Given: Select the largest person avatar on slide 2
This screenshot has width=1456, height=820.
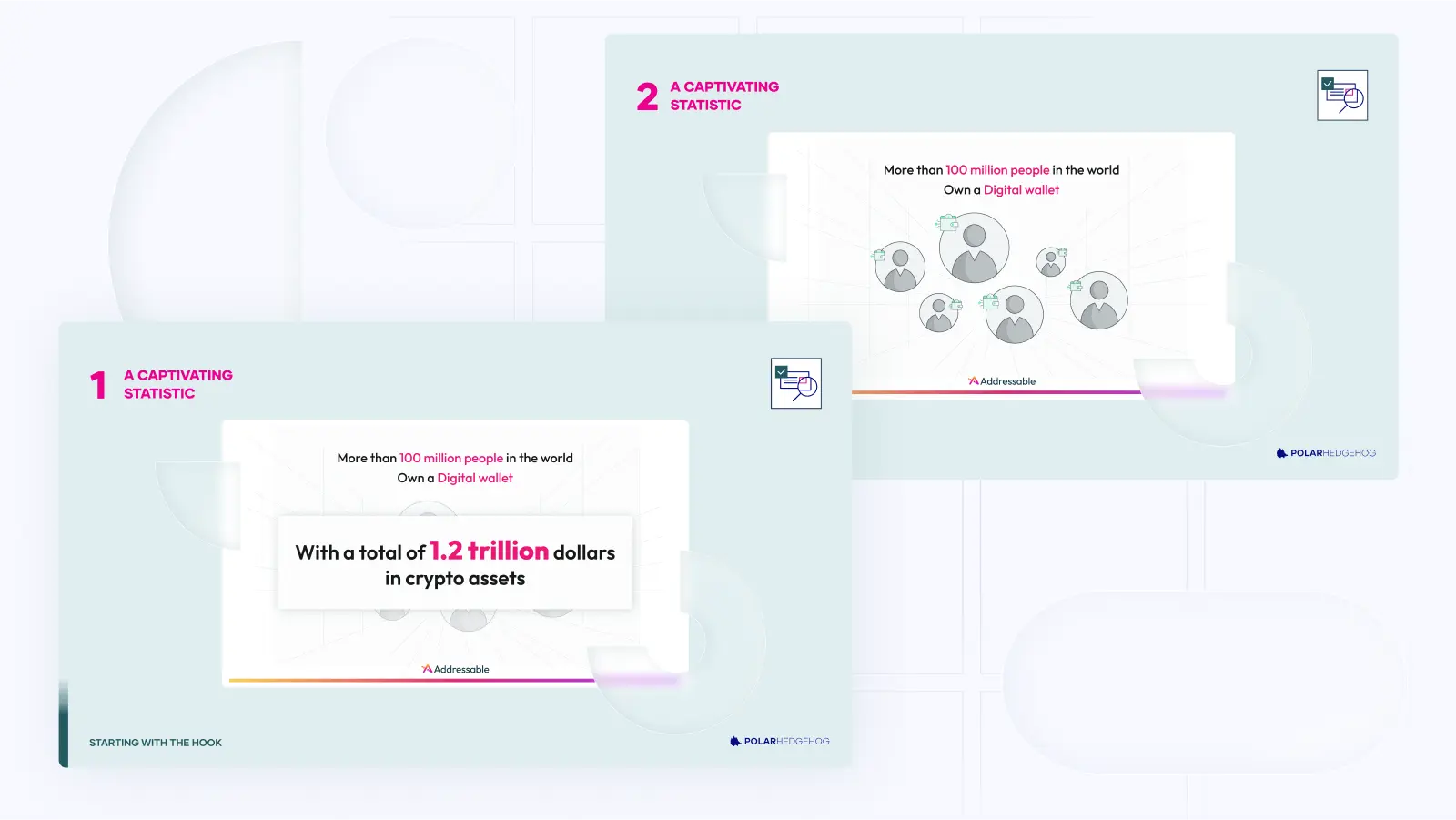Looking at the screenshot, I should [975, 248].
